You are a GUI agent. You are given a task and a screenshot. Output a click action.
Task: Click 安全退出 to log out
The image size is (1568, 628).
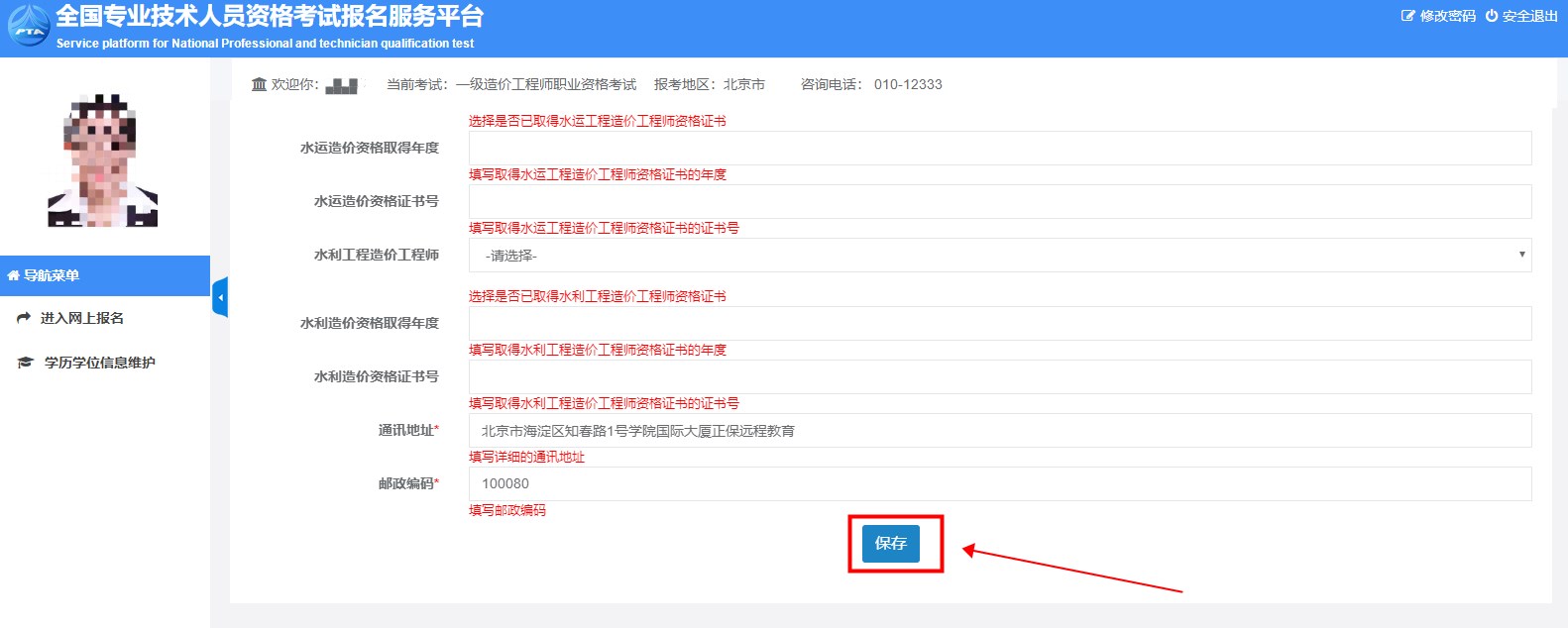pos(1529,16)
